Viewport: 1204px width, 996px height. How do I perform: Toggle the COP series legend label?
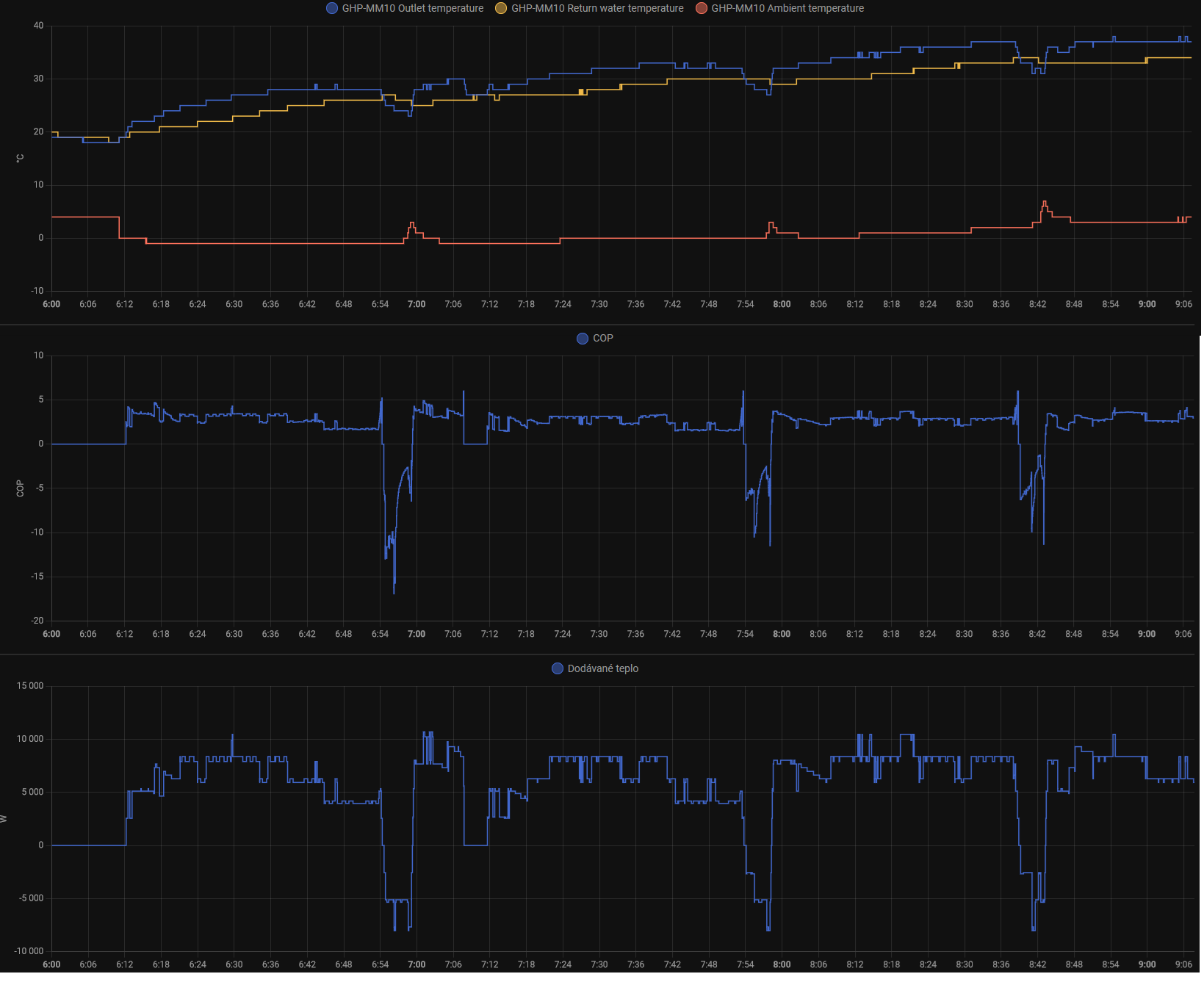click(x=603, y=338)
